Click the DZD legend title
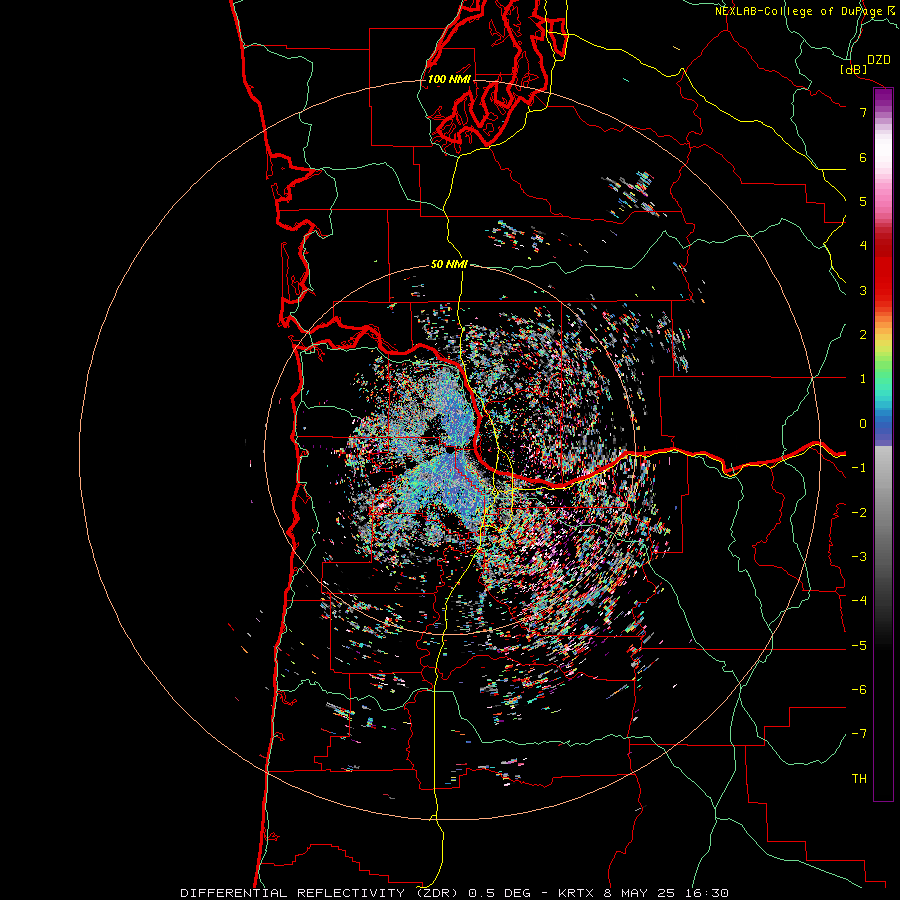This screenshot has width=900, height=900. pyautogui.click(x=879, y=60)
